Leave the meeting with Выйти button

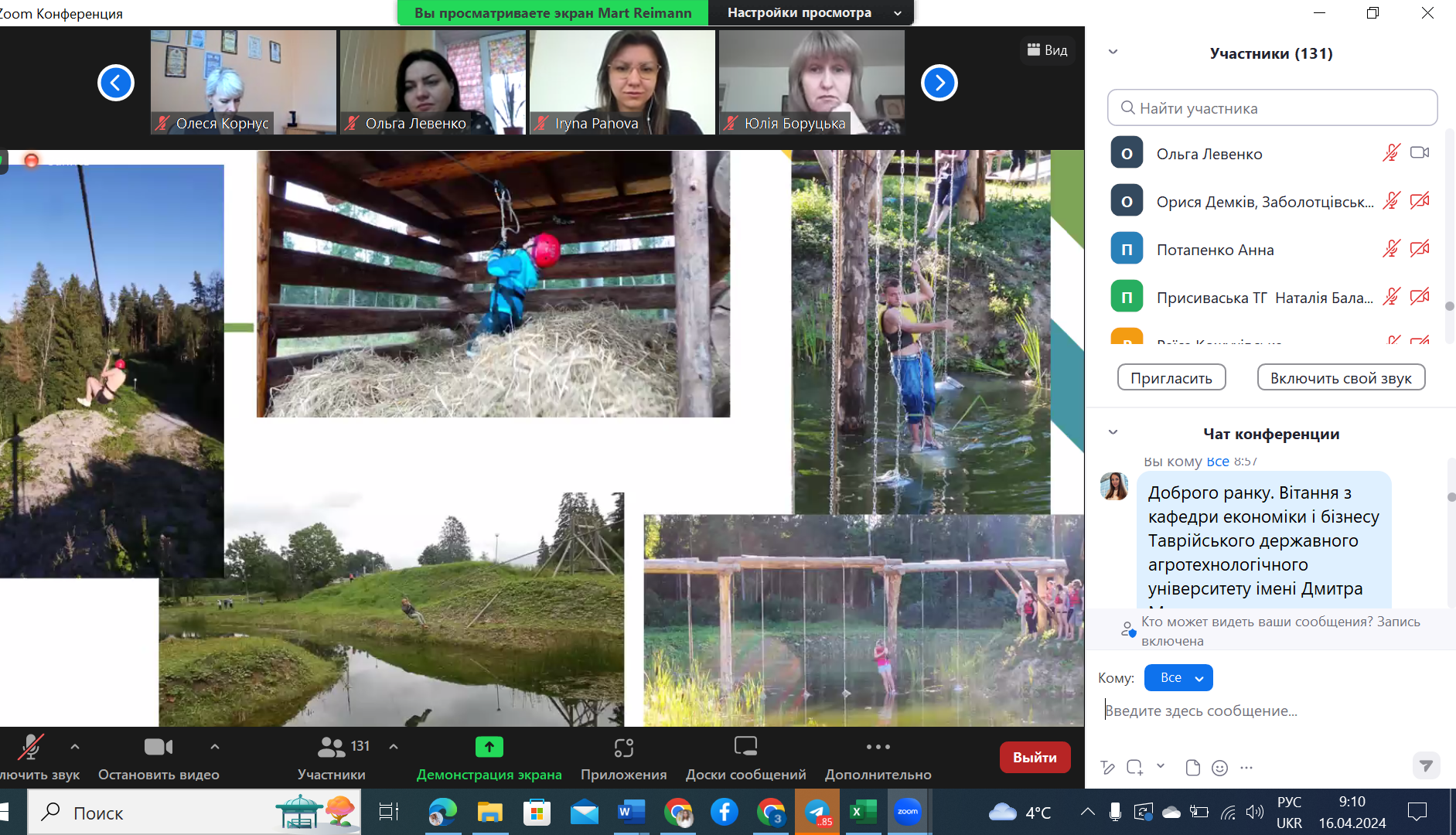click(x=1035, y=758)
